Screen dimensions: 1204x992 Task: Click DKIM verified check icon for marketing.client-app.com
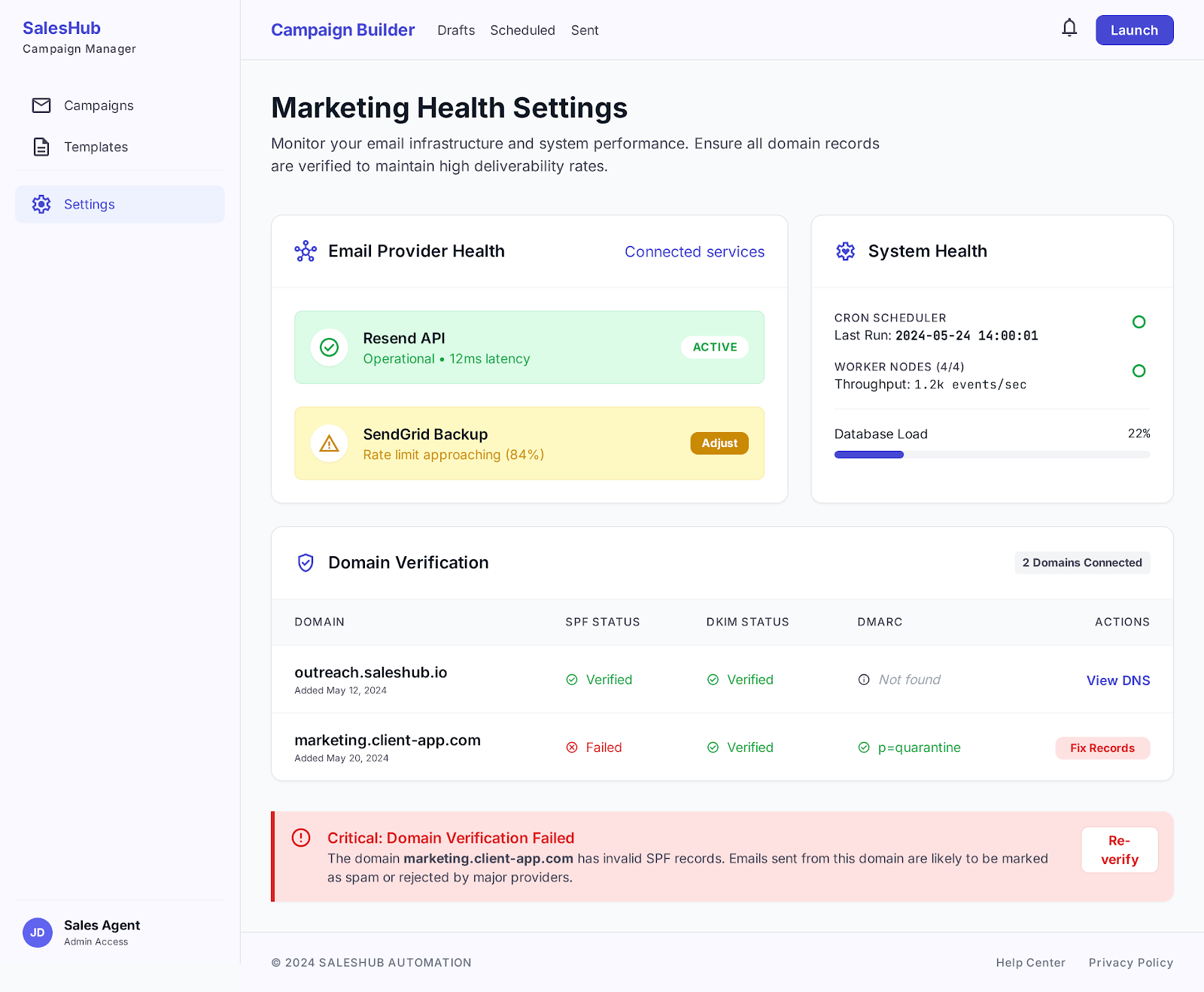pos(713,747)
